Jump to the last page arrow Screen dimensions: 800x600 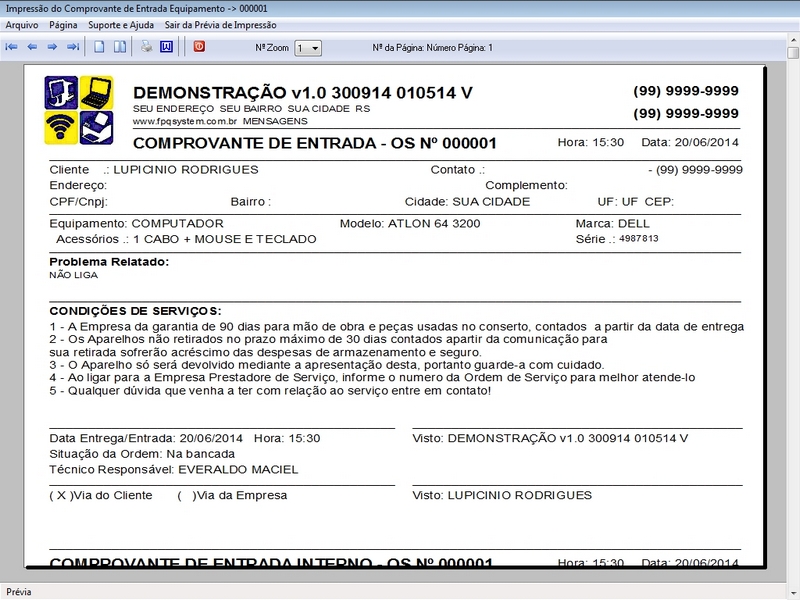[x=73, y=47]
